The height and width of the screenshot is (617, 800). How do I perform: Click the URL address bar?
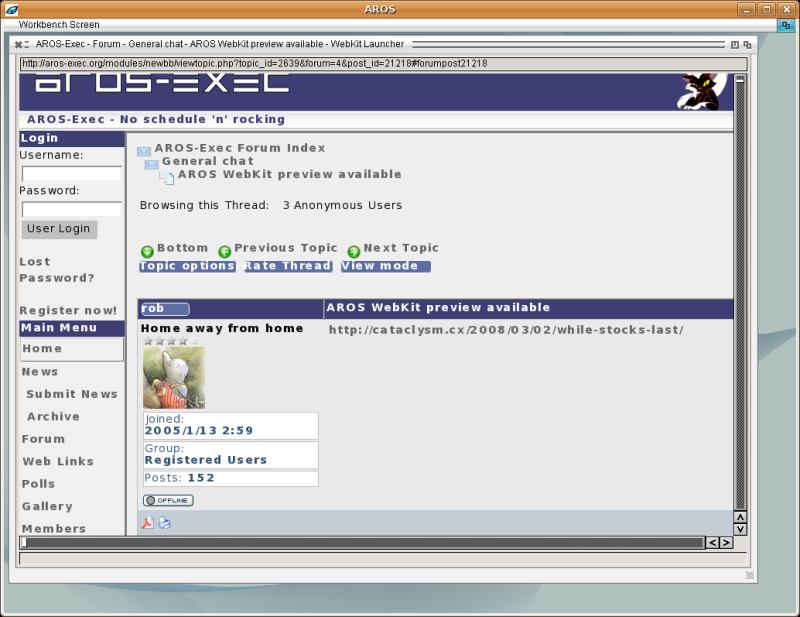(x=380, y=63)
